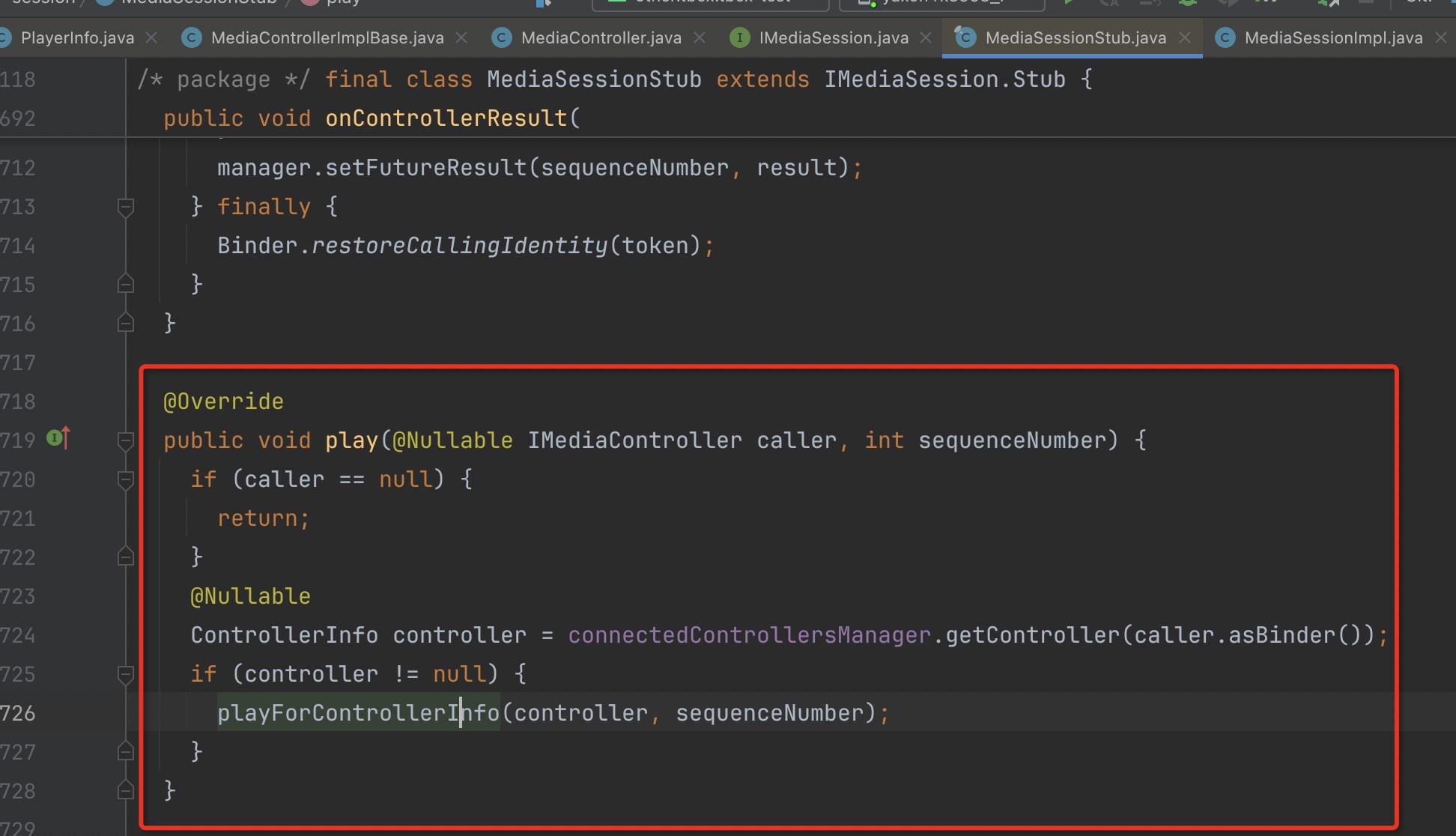Fold the controller null check at line 725
Image resolution: width=1456 pixels, height=836 pixels.
click(x=126, y=674)
